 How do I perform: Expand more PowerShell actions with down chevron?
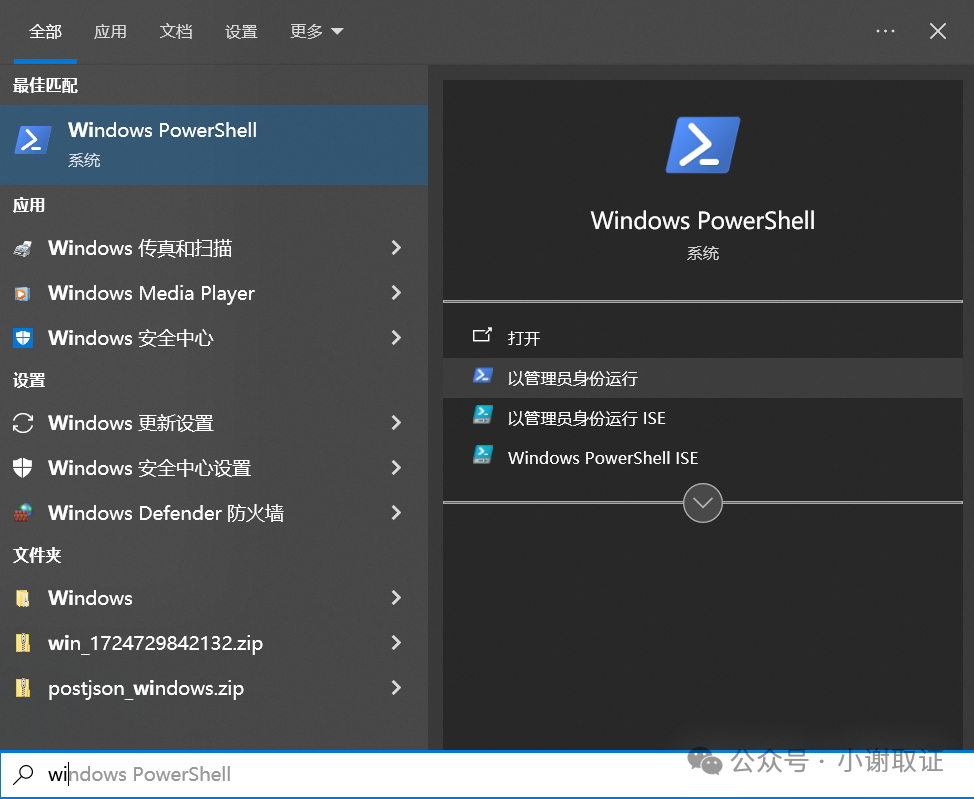702,503
